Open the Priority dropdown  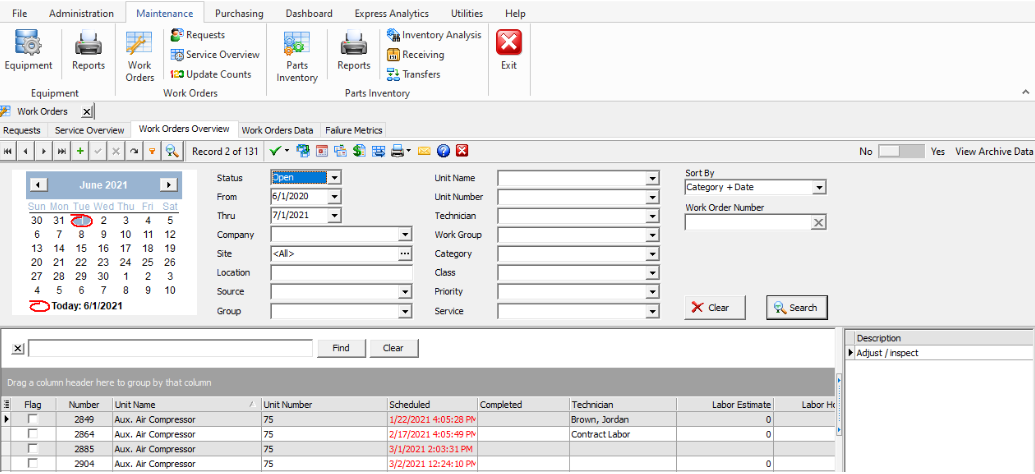[x=652, y=292]
